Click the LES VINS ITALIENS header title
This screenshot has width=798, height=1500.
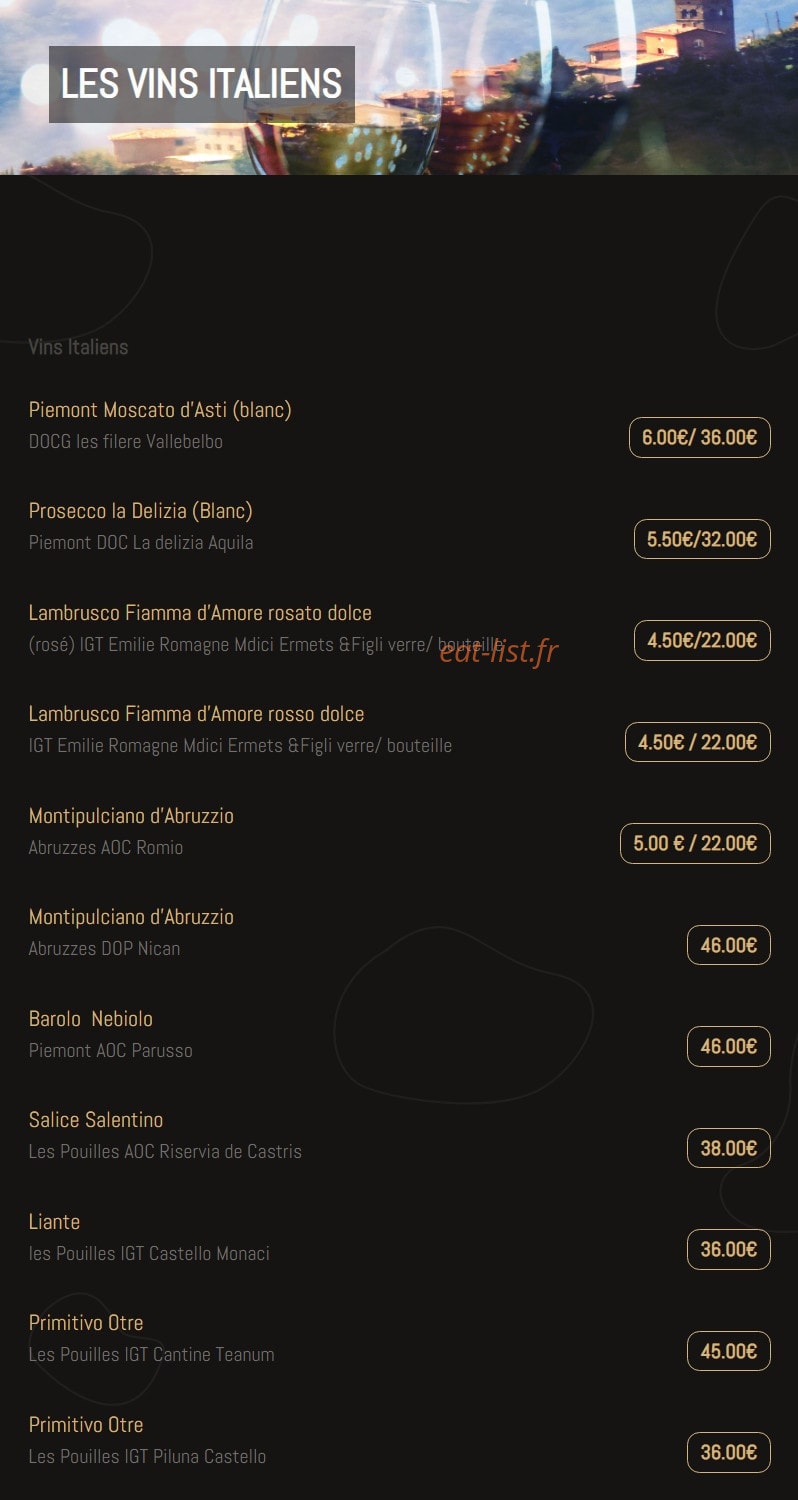[x=201, y=84]
